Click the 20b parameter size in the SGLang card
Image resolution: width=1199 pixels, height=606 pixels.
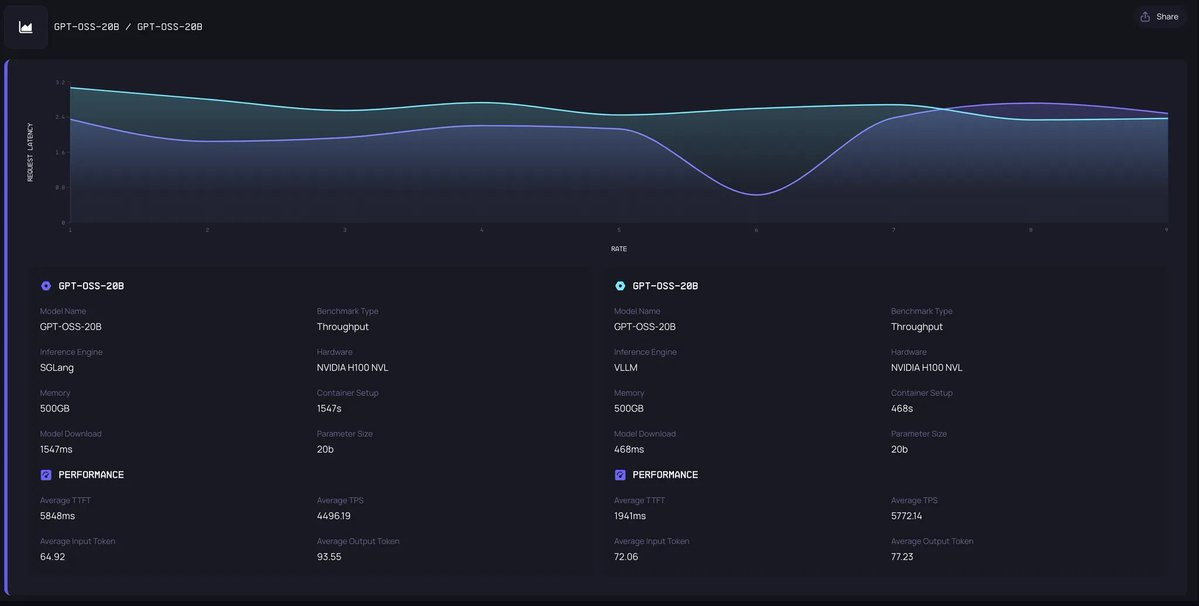325,449
